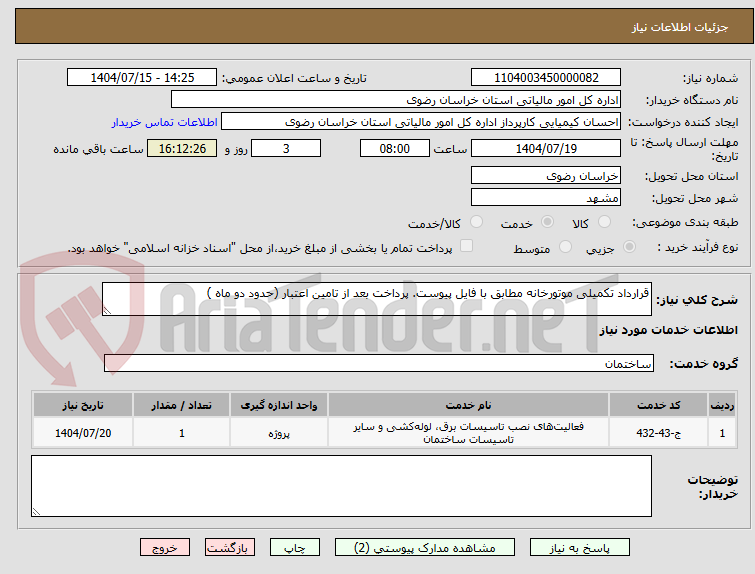Image resolution: width=755 pixels, height=574 pixels.
Task: Click the خروج exit button
Action: coord(165,548)
